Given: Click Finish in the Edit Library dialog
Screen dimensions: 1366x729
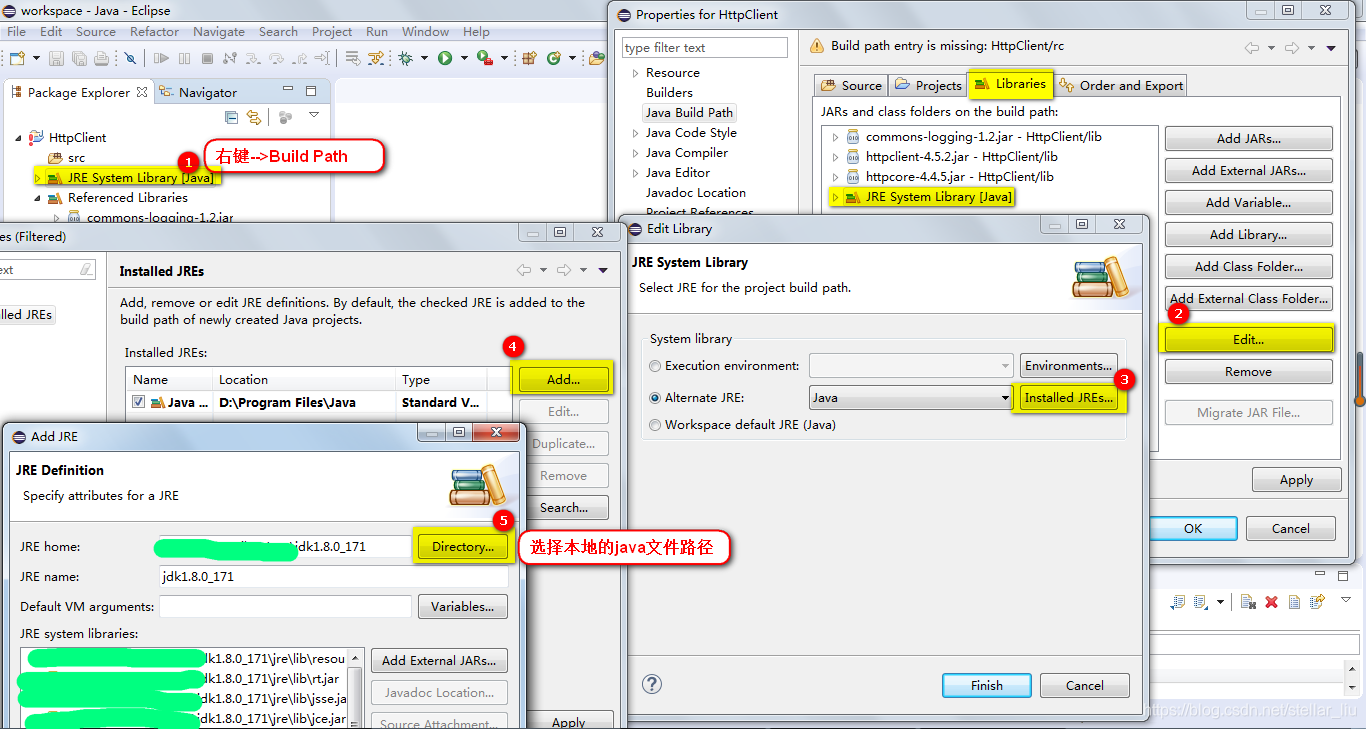Looking at the screenshot, I should coord(986,685).
